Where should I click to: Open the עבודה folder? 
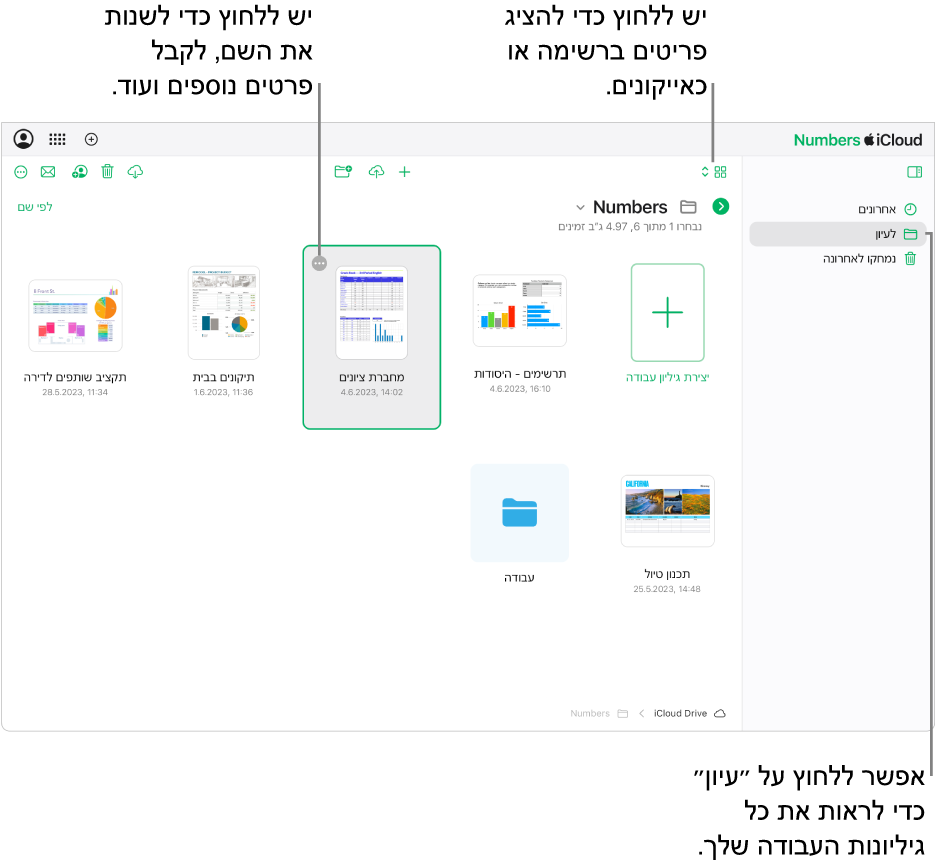(x=519, y=513)
